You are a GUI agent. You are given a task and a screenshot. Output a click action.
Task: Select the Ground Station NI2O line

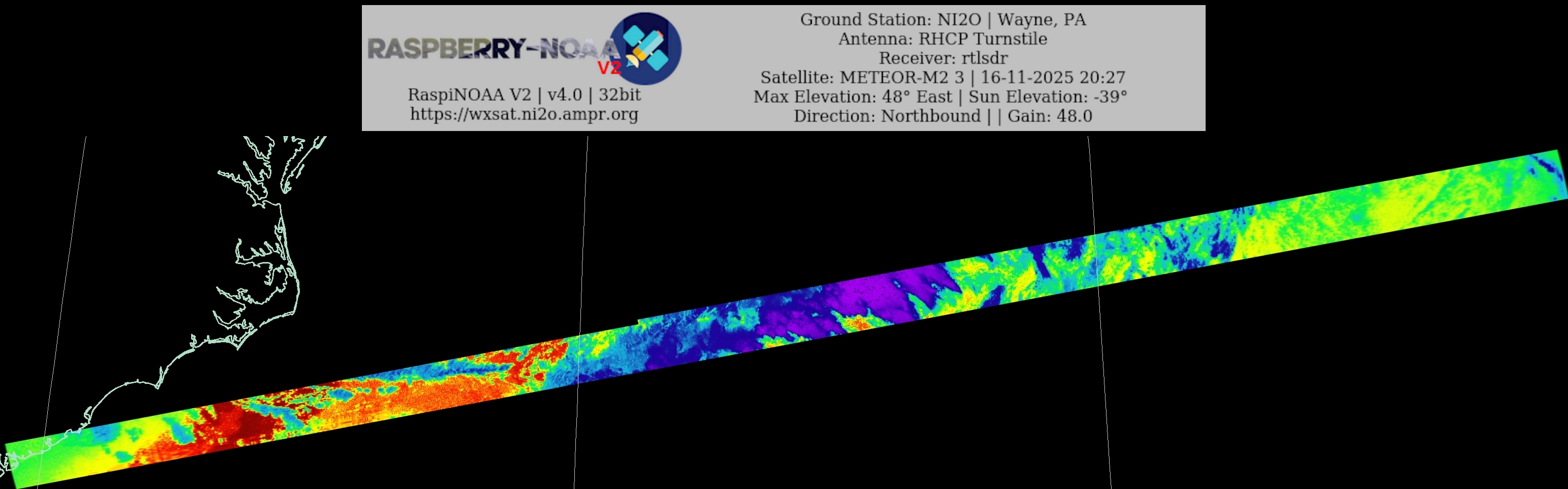(x=942, y=19)
